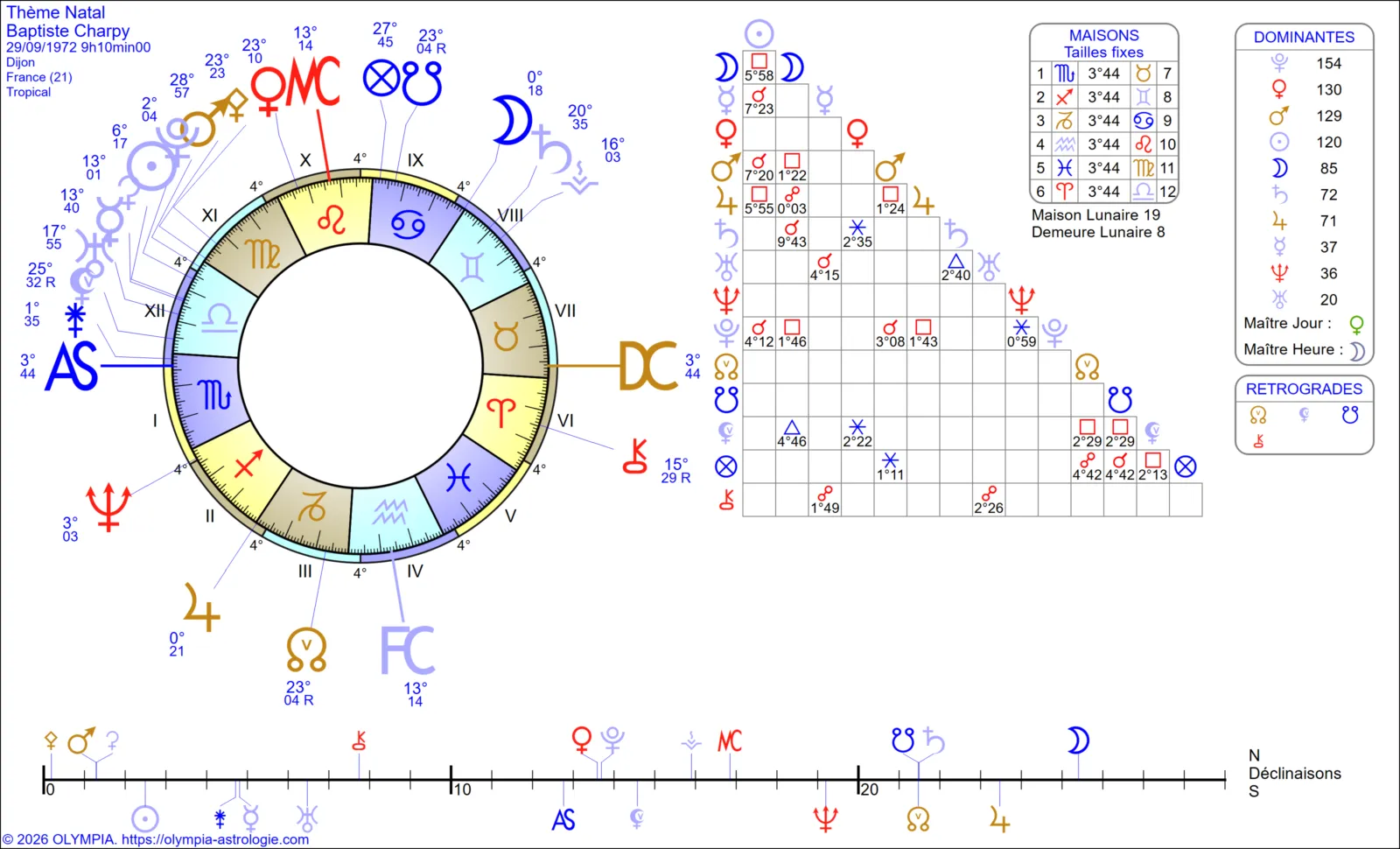
Task: Select the DOMINANTES panel header
Action: click(x=1304, y=37)
